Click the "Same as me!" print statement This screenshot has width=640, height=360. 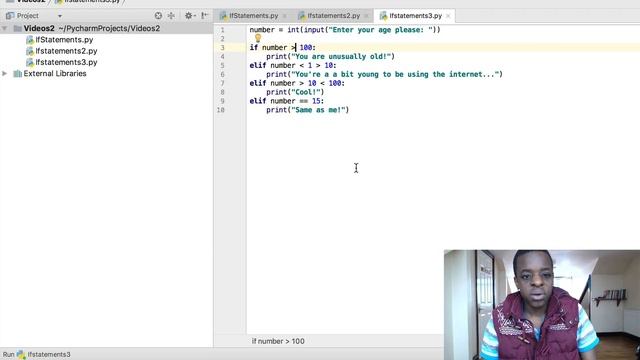308,110
